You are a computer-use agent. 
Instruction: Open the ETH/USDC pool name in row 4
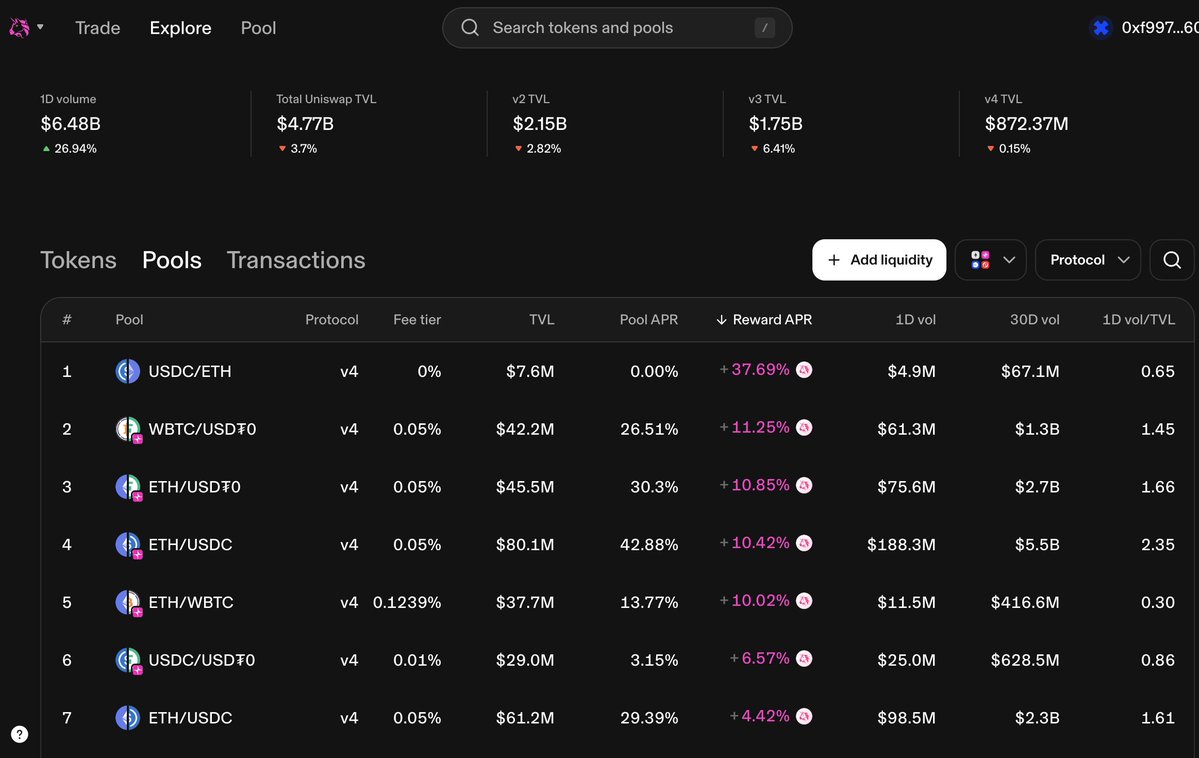(190, 545)
